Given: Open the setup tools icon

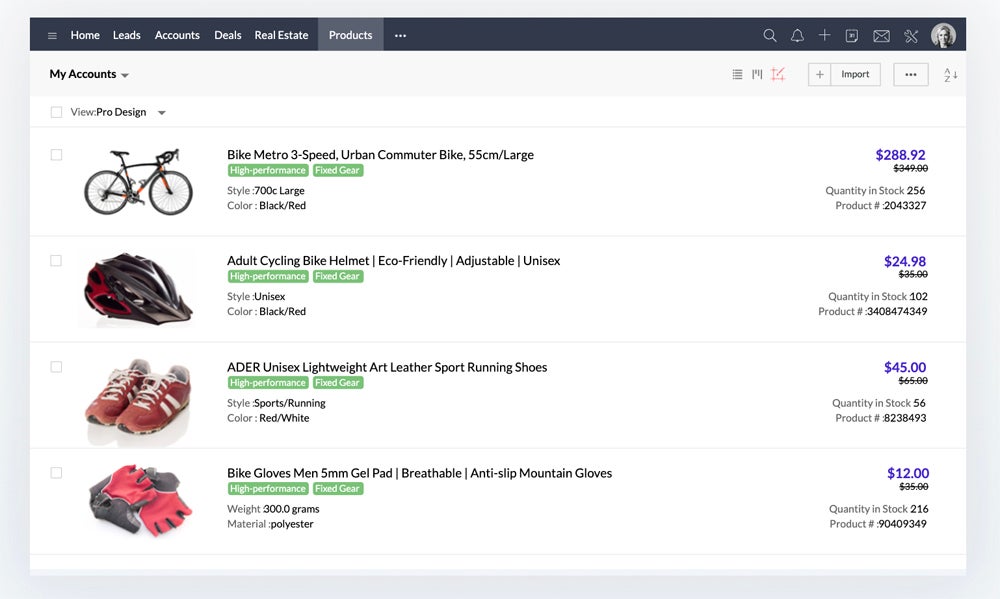Looking at the screenshot, I should pyautogui.click(x=911, y=36).
